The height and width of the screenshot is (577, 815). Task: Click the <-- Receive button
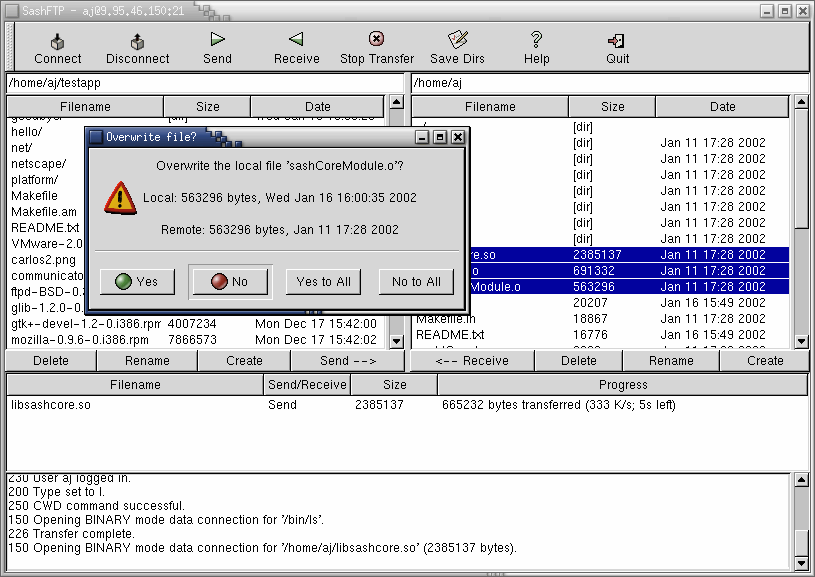(x=472, y=361)
